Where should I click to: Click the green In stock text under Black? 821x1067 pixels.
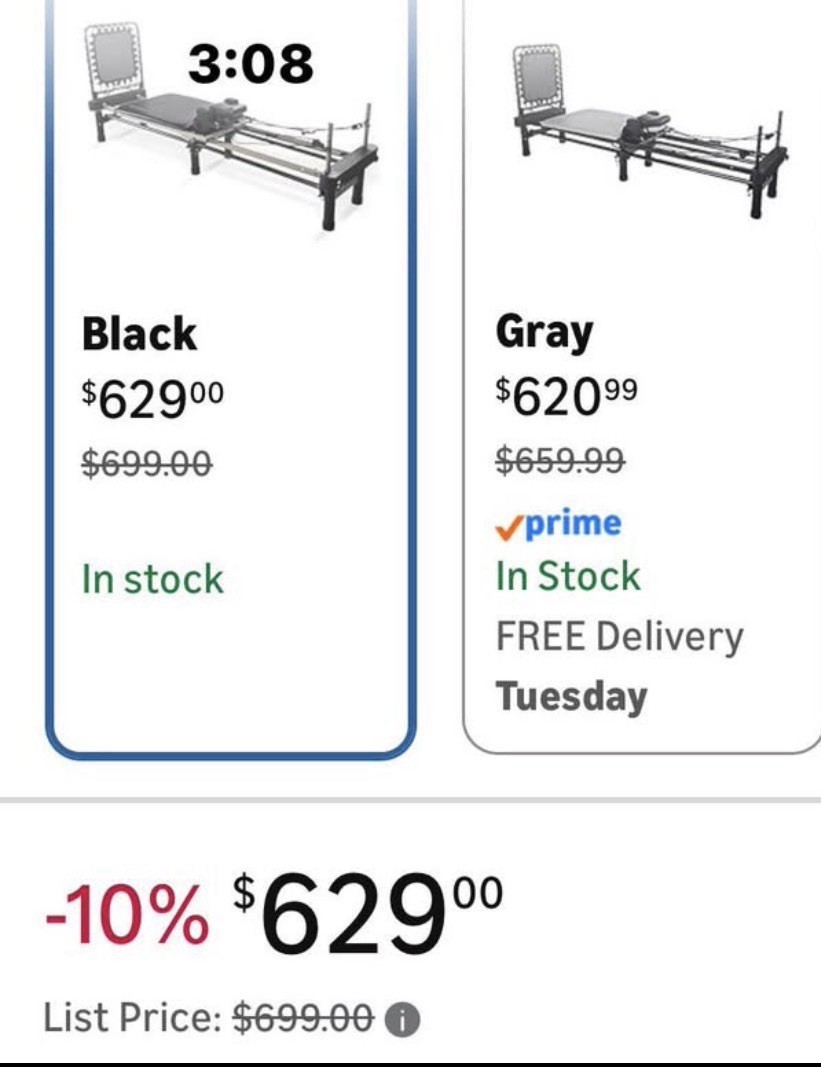point(152,580)
